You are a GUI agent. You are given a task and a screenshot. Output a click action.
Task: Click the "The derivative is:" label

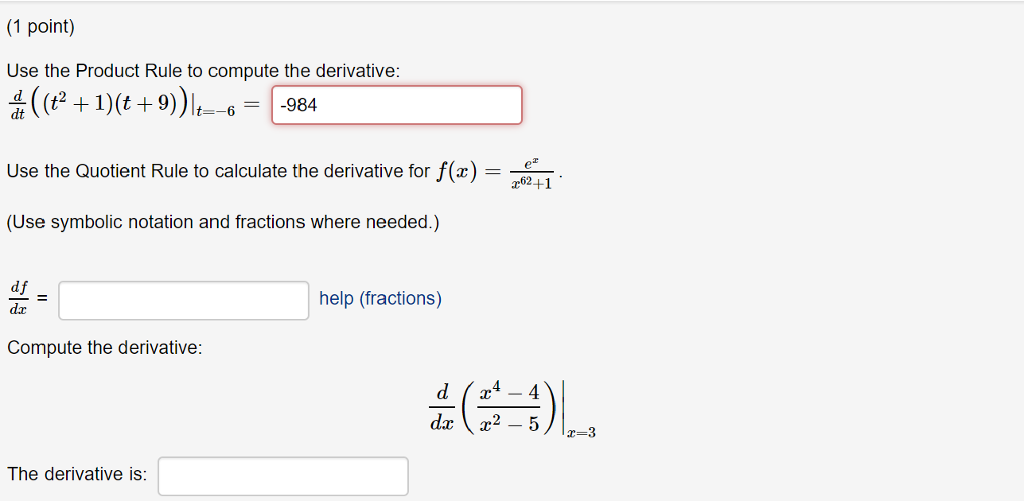pos(77,475)
